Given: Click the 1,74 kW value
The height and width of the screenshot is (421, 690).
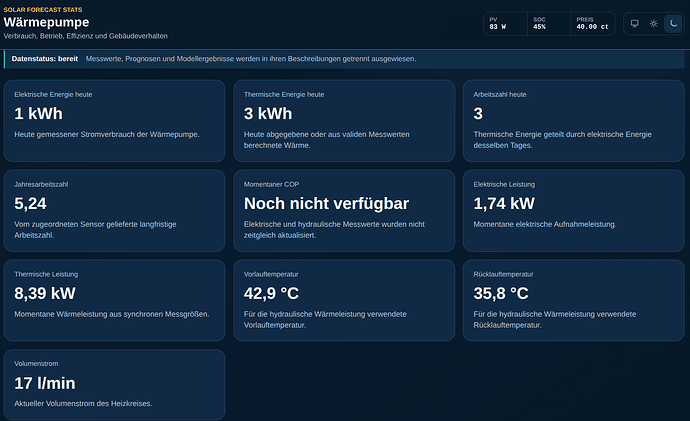Looking at the screenshot, I should (x=504, y=203).
